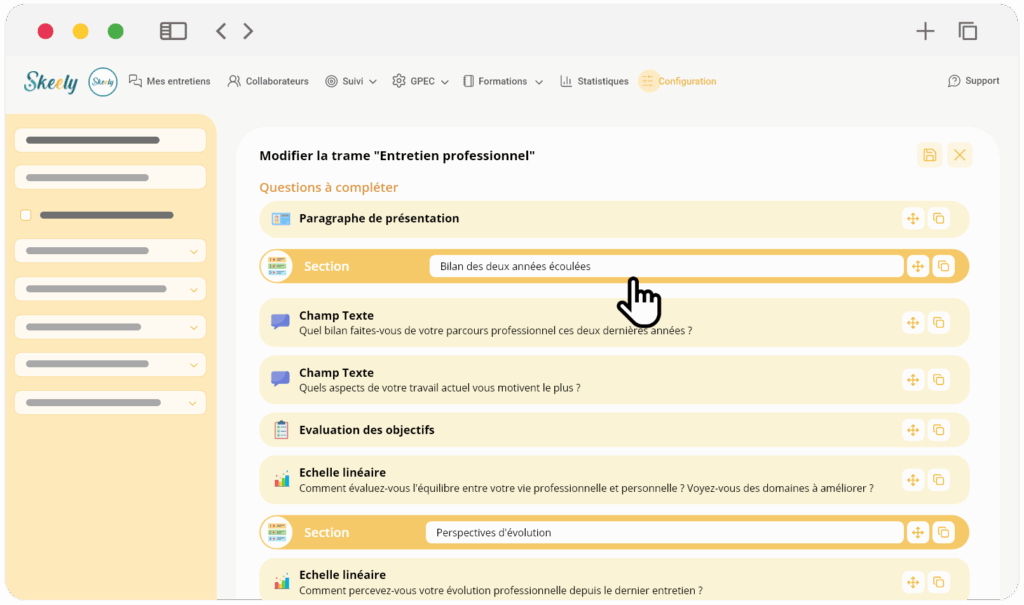Click the Paragraphe de présentation type icon

281,219
